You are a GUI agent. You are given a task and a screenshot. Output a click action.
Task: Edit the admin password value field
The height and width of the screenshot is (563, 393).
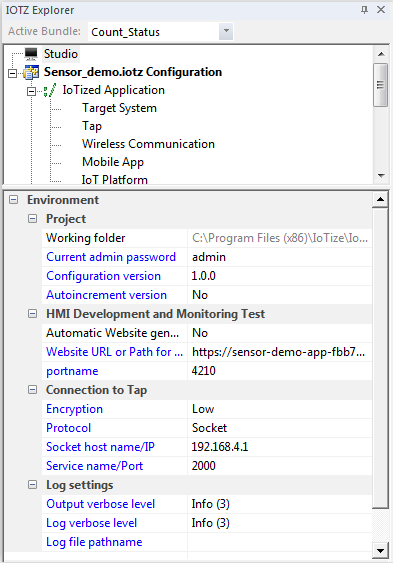[x=280, y=257]
